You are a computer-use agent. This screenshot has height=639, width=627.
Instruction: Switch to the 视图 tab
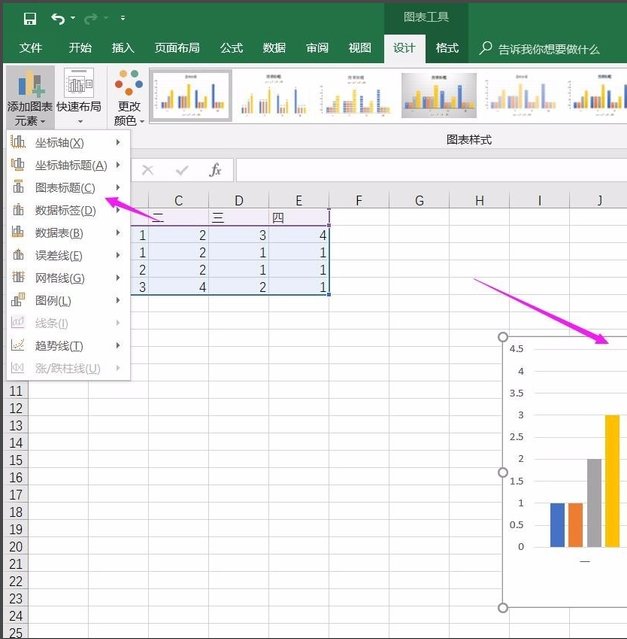point(360,48)
